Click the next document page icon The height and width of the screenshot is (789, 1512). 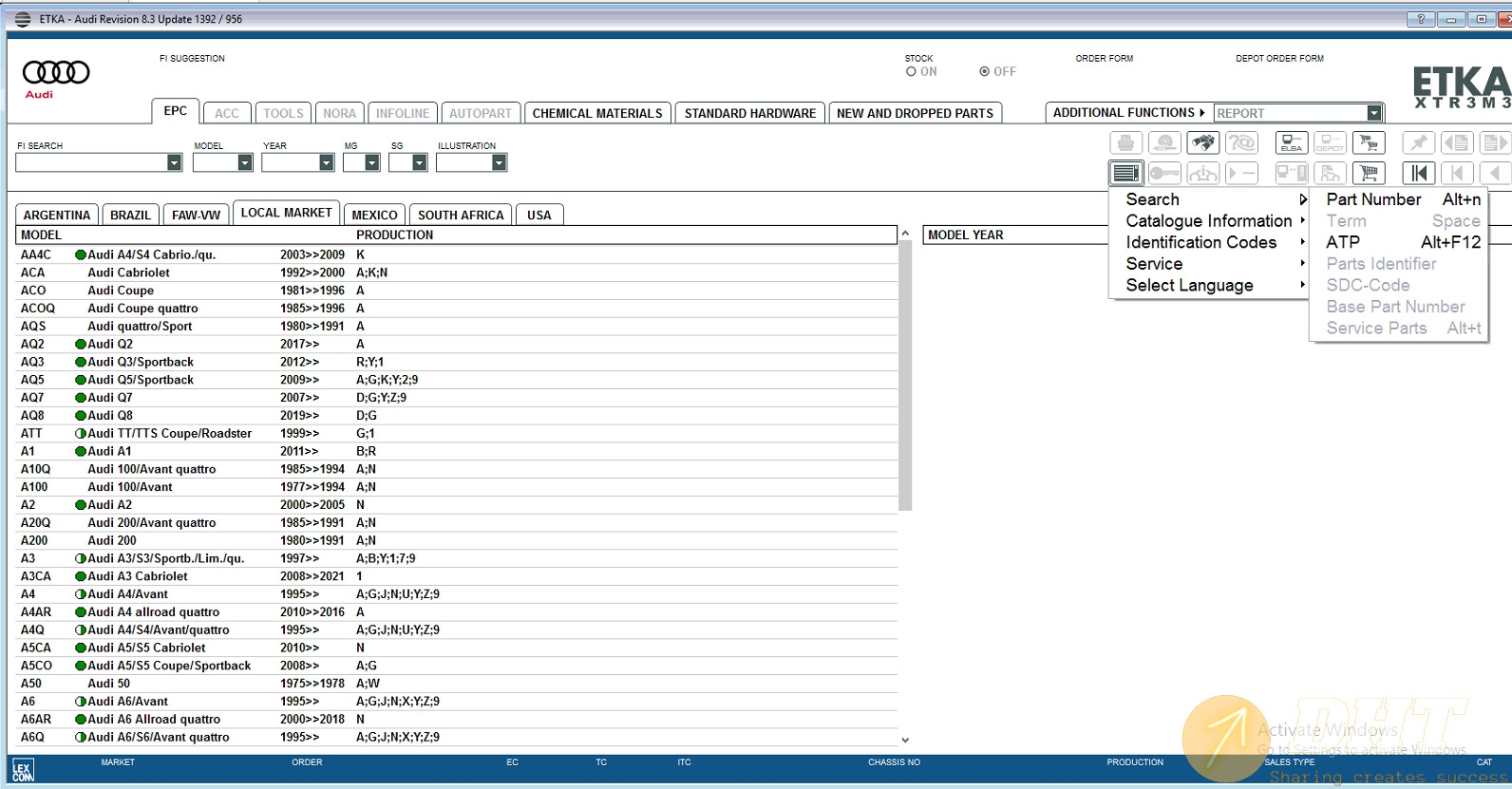[1495, 143]
